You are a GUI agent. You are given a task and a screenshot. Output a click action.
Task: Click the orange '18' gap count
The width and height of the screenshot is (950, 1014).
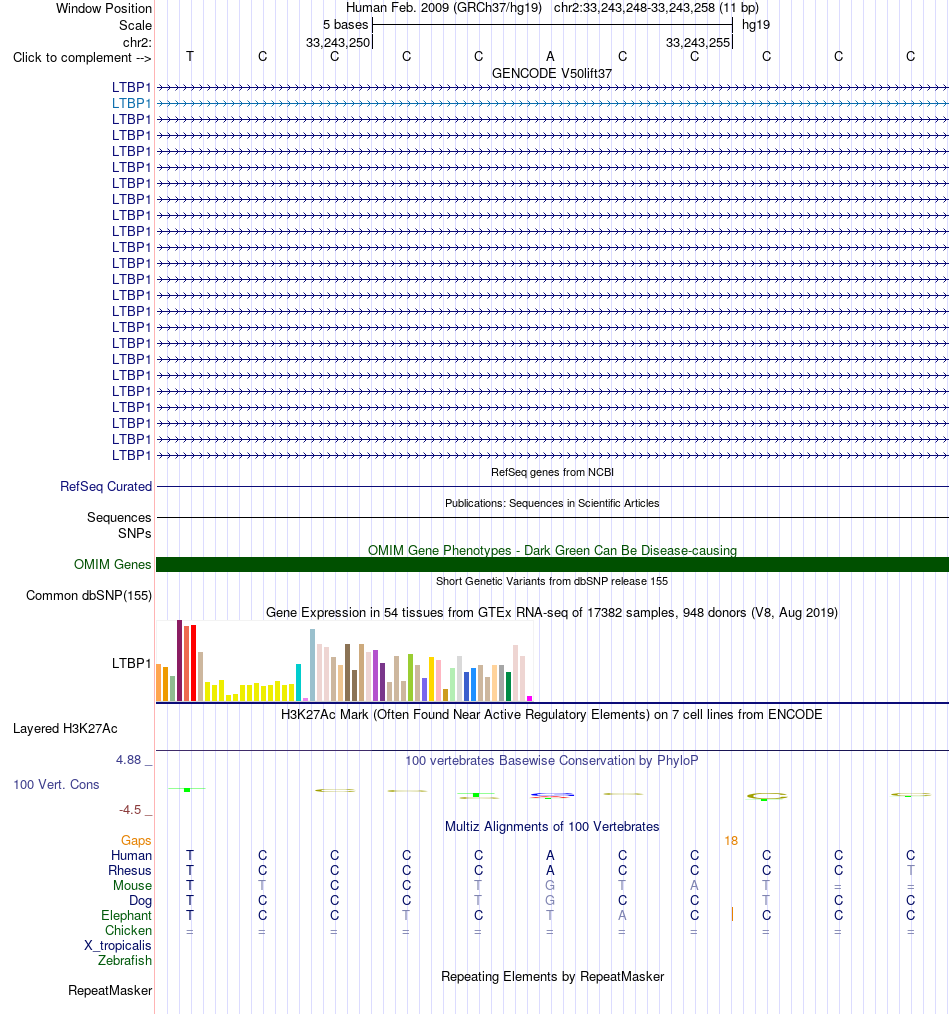coord(731,841)
